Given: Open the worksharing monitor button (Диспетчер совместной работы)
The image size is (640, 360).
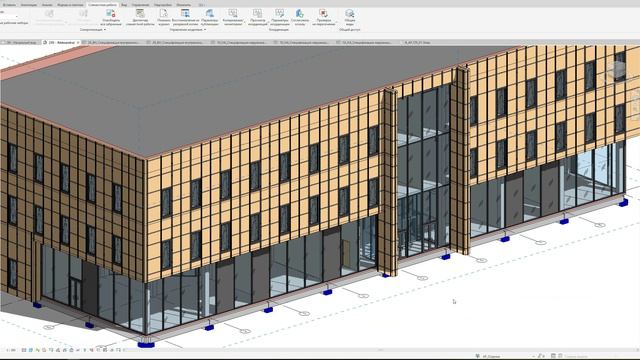Looking at the screenshot, I should (140, 18).
